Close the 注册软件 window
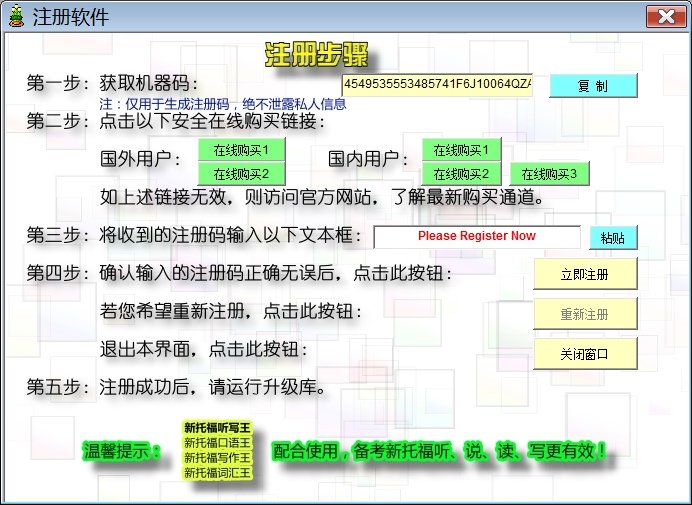The height and width of the screenshot is (505, 692). [666, 17]
